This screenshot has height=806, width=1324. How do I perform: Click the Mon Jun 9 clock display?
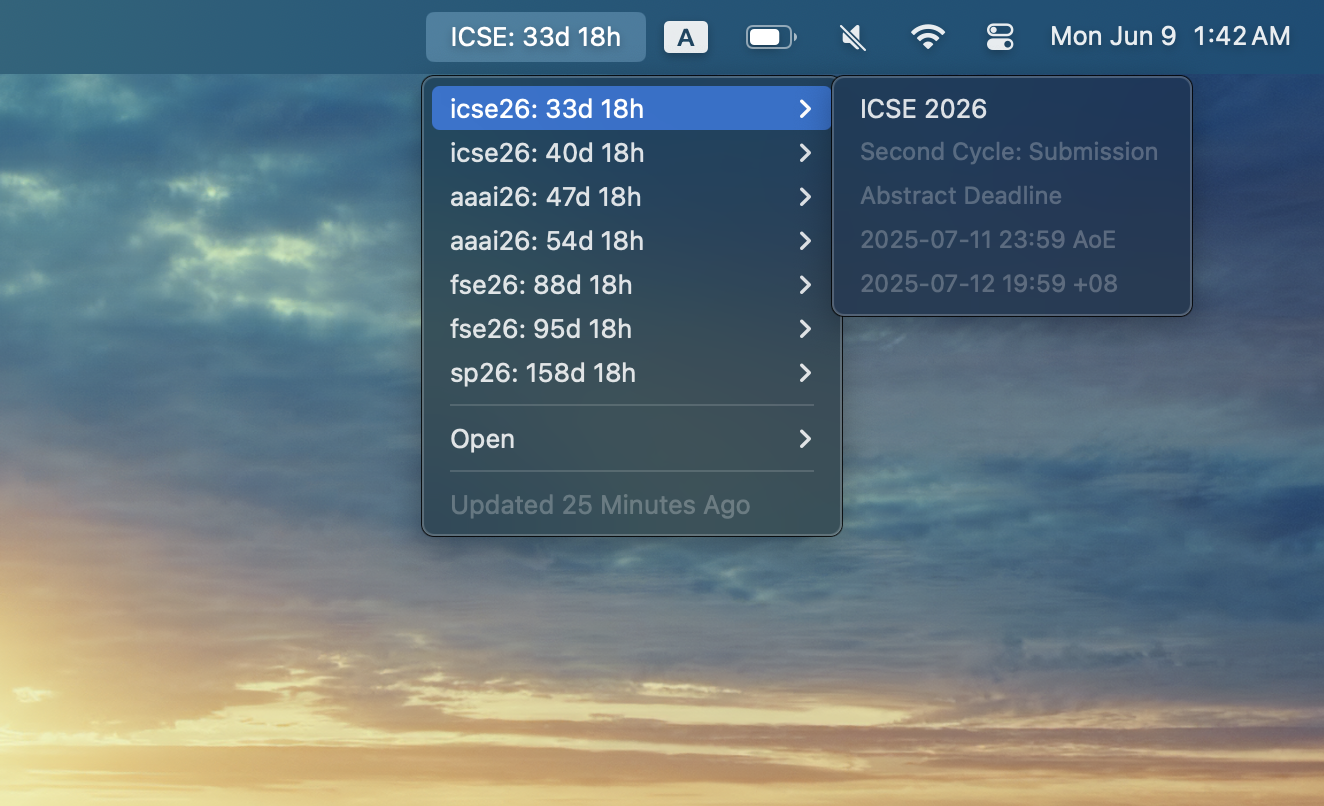pyautogui.click(x=1113, y=36)
